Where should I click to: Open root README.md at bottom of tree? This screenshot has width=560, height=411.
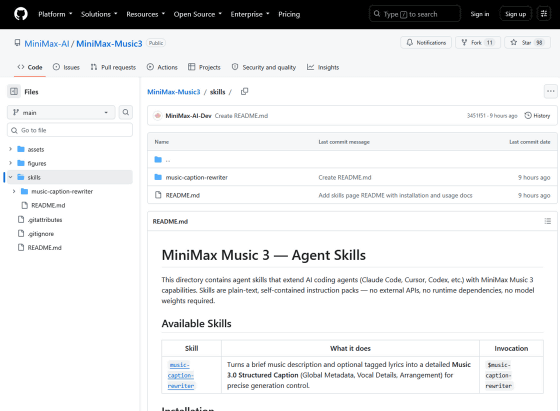click(x=44, y=247)
